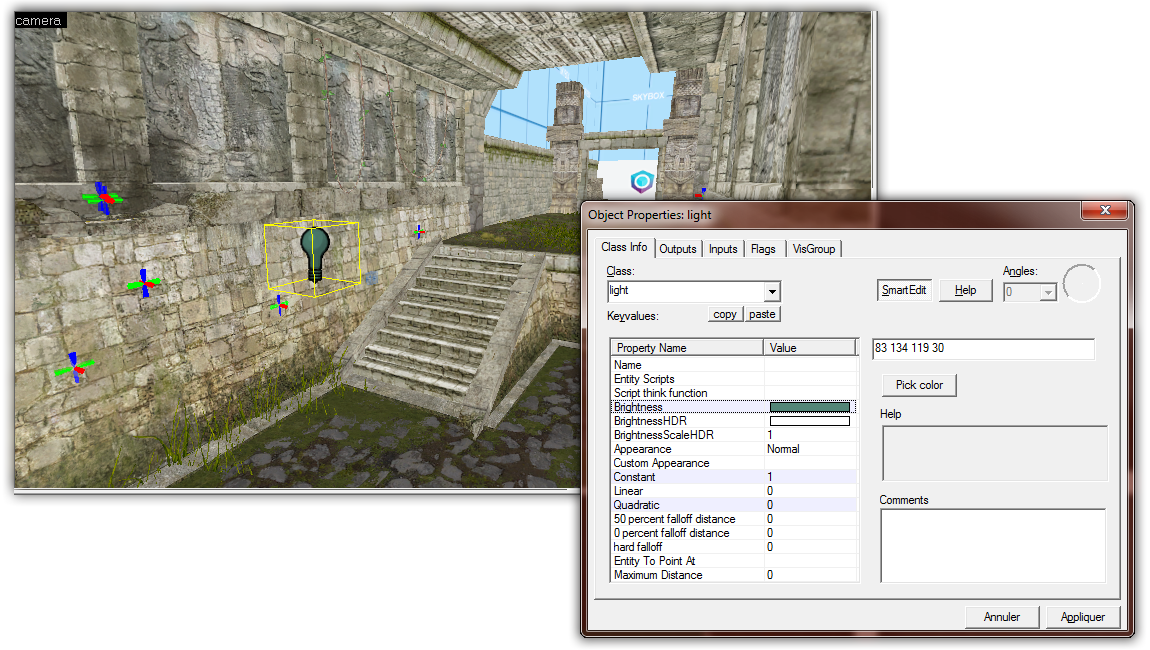Click the Appliquer button
The width and height of the screenshot is (1150, 650).
pos(1084,617)
